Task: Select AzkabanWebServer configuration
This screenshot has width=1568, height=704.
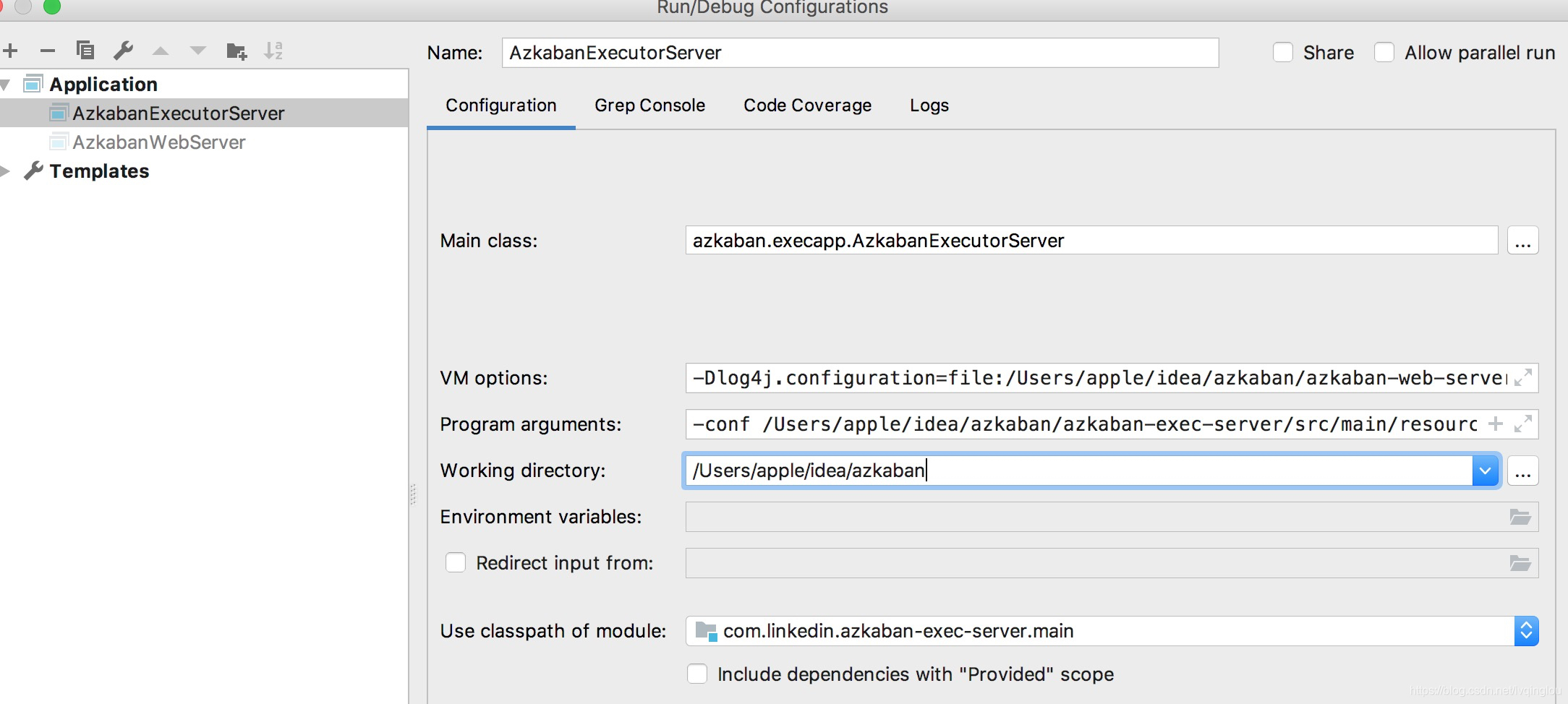Action: (x=204, y=142)
